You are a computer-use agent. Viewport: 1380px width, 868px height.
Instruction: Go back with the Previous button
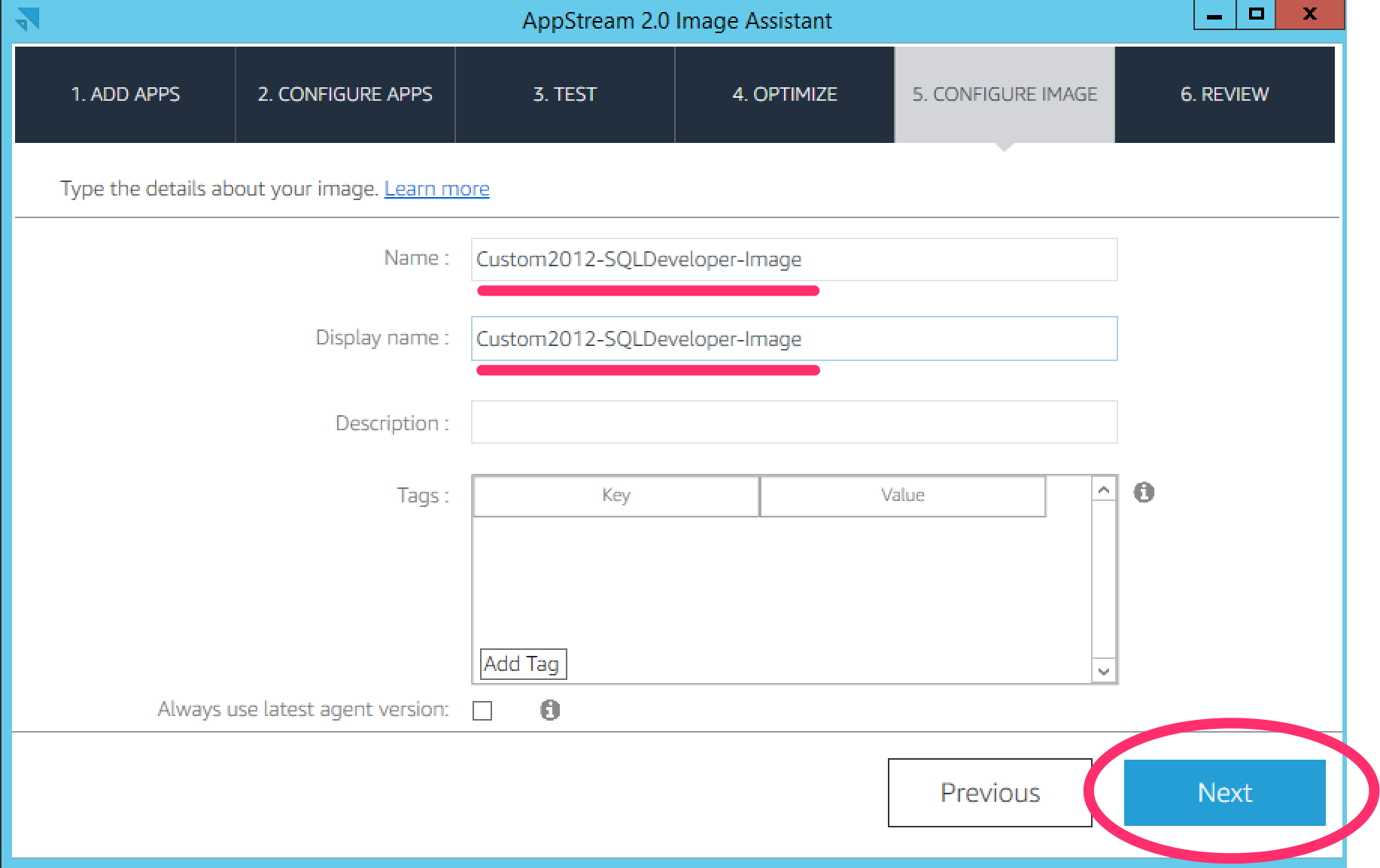pyautogui.click(x=989, y=793)
